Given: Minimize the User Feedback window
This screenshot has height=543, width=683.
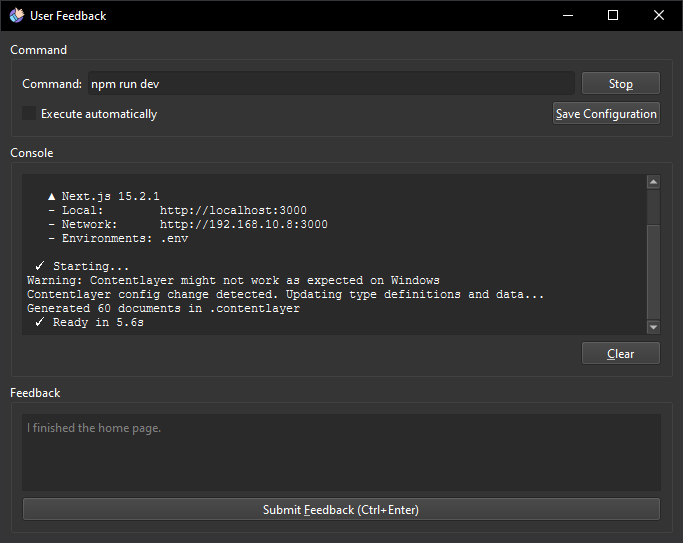Looking at the screenshot, I should tap(568, 16).
